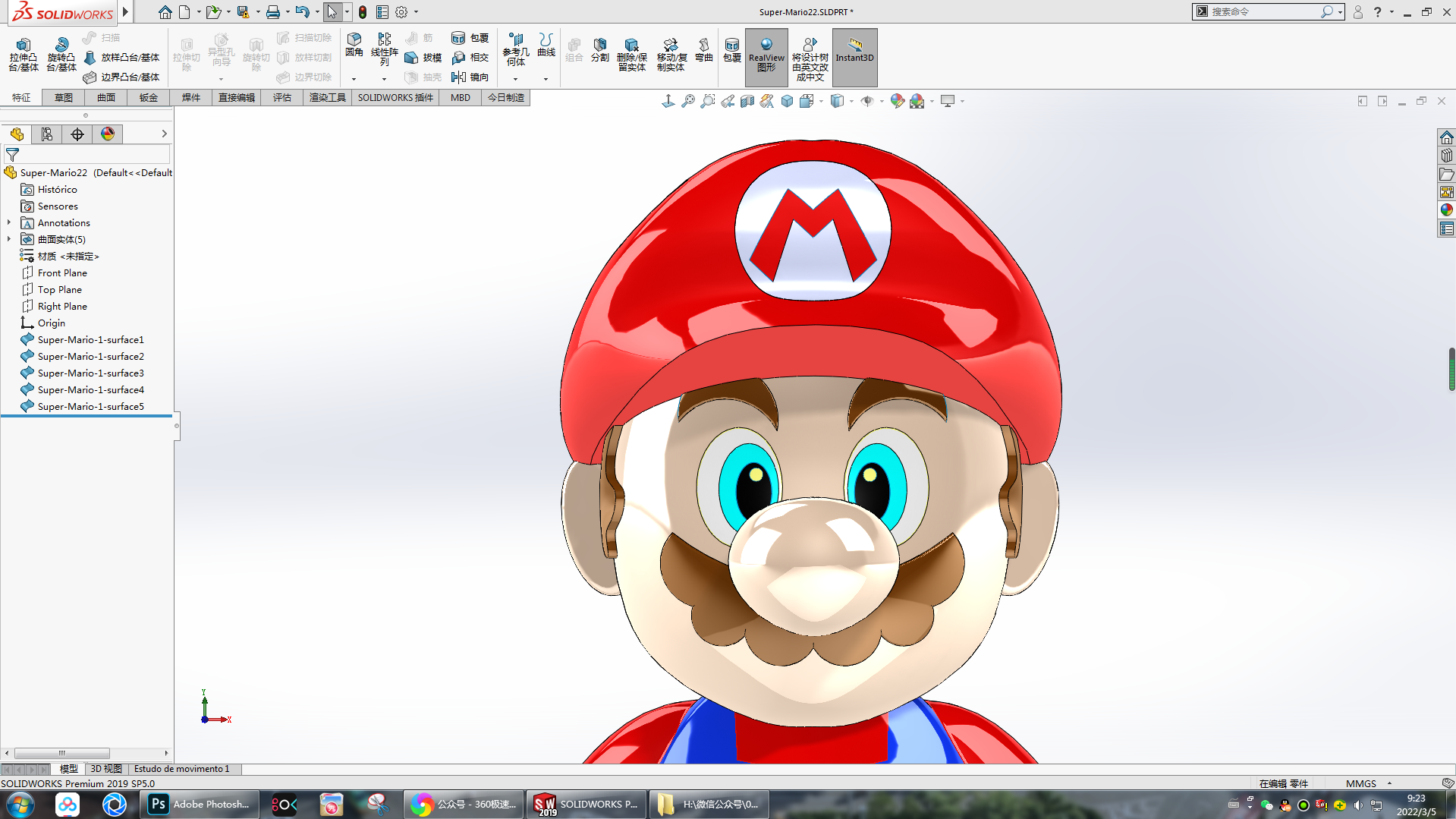Open SOLIDWORKS Resources home in task pane
Viewport: 1456px width, 819px height.
[x=1447, y=137]
